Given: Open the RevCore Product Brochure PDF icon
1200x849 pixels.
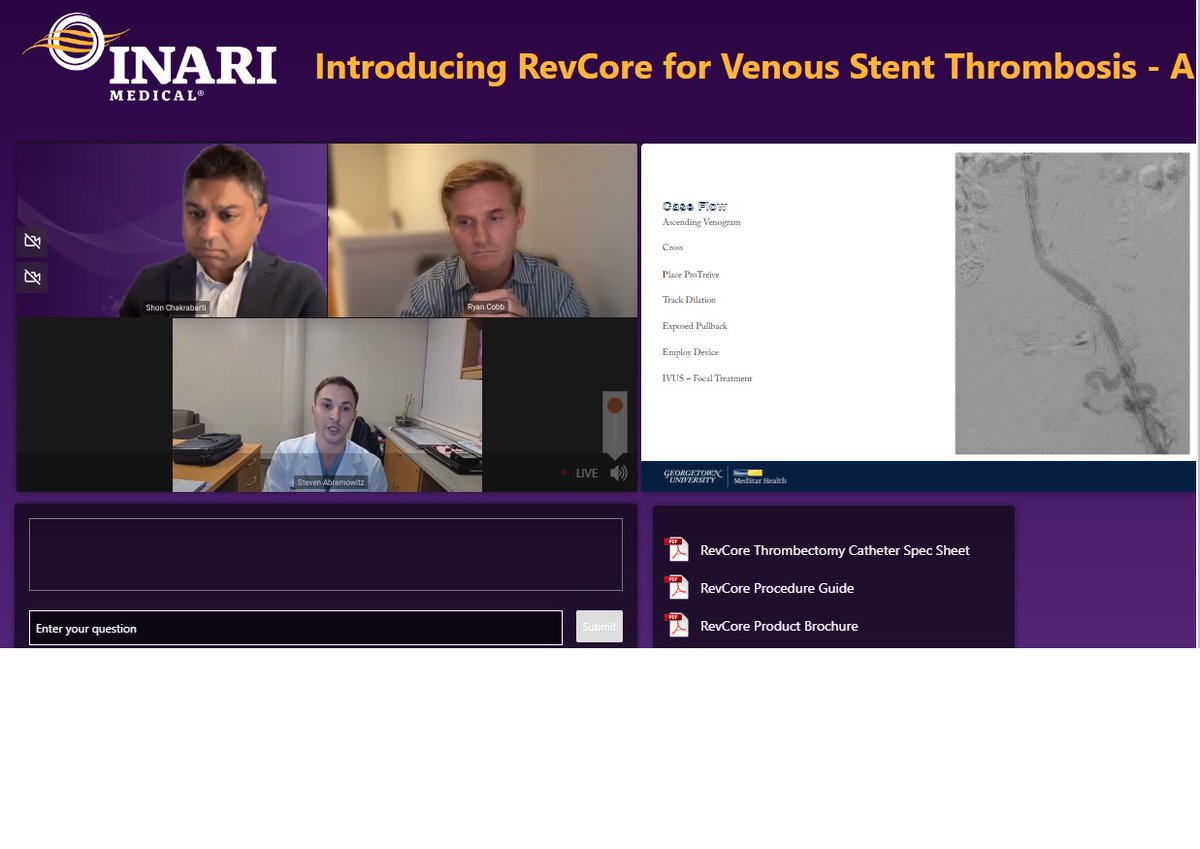Looking at the screenshot, I should pyautogui.click(x=677, y=626).
